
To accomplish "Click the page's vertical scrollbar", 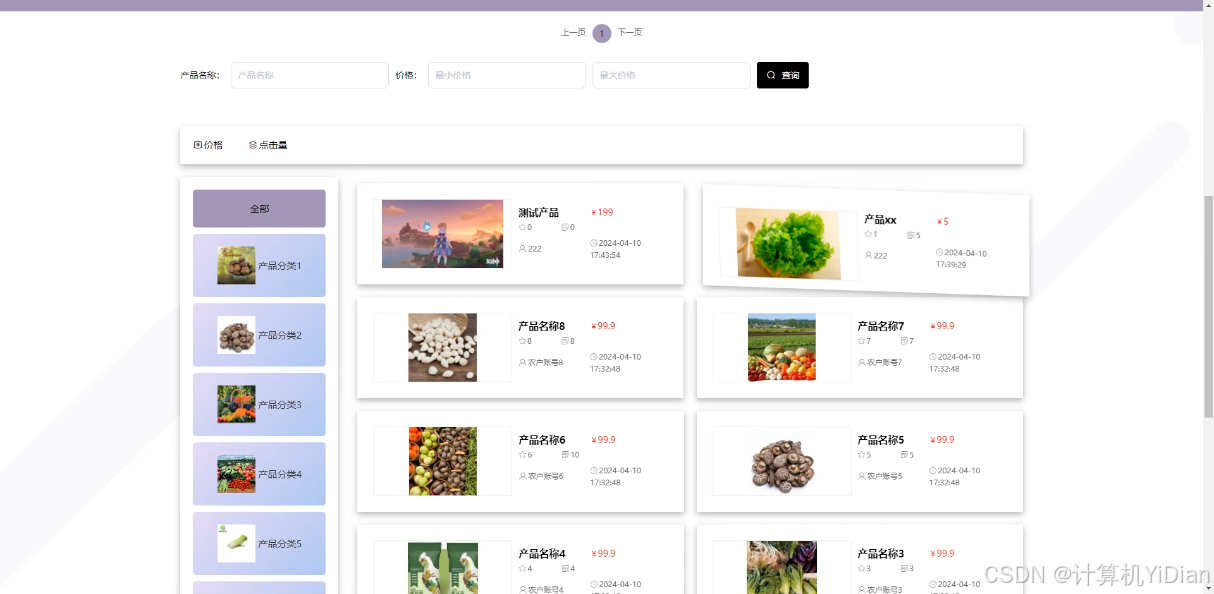I will (1208, 305).
